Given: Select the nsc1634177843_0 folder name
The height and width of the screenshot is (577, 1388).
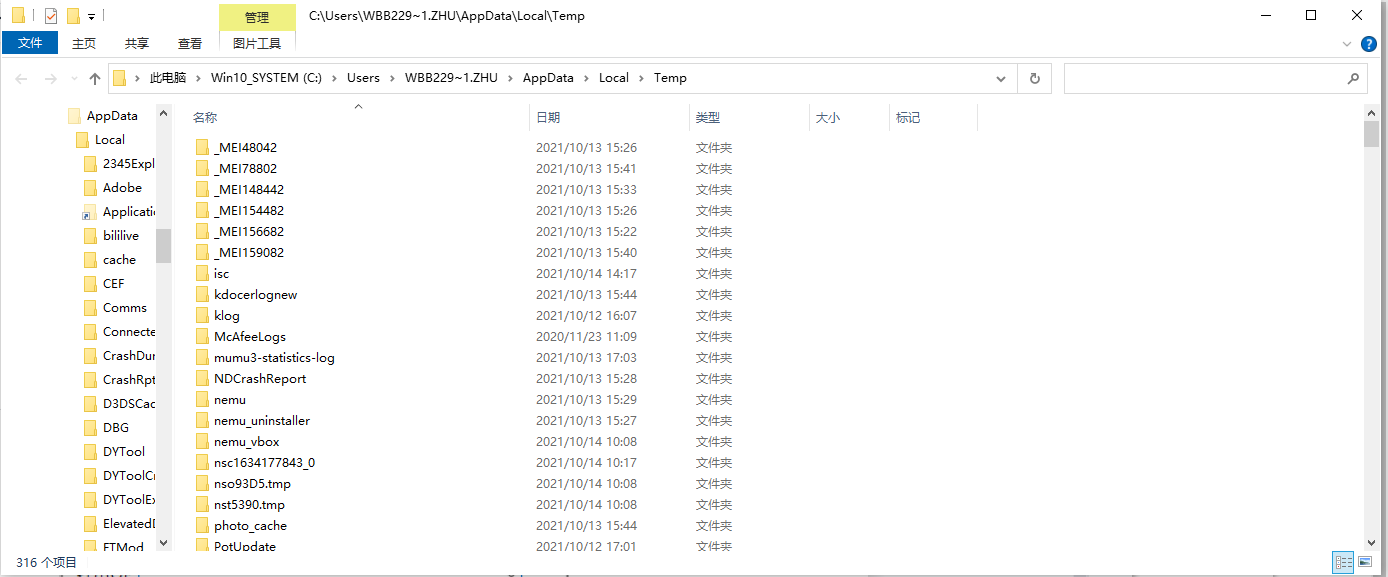Looking at the screenshot, I should 264,463.
